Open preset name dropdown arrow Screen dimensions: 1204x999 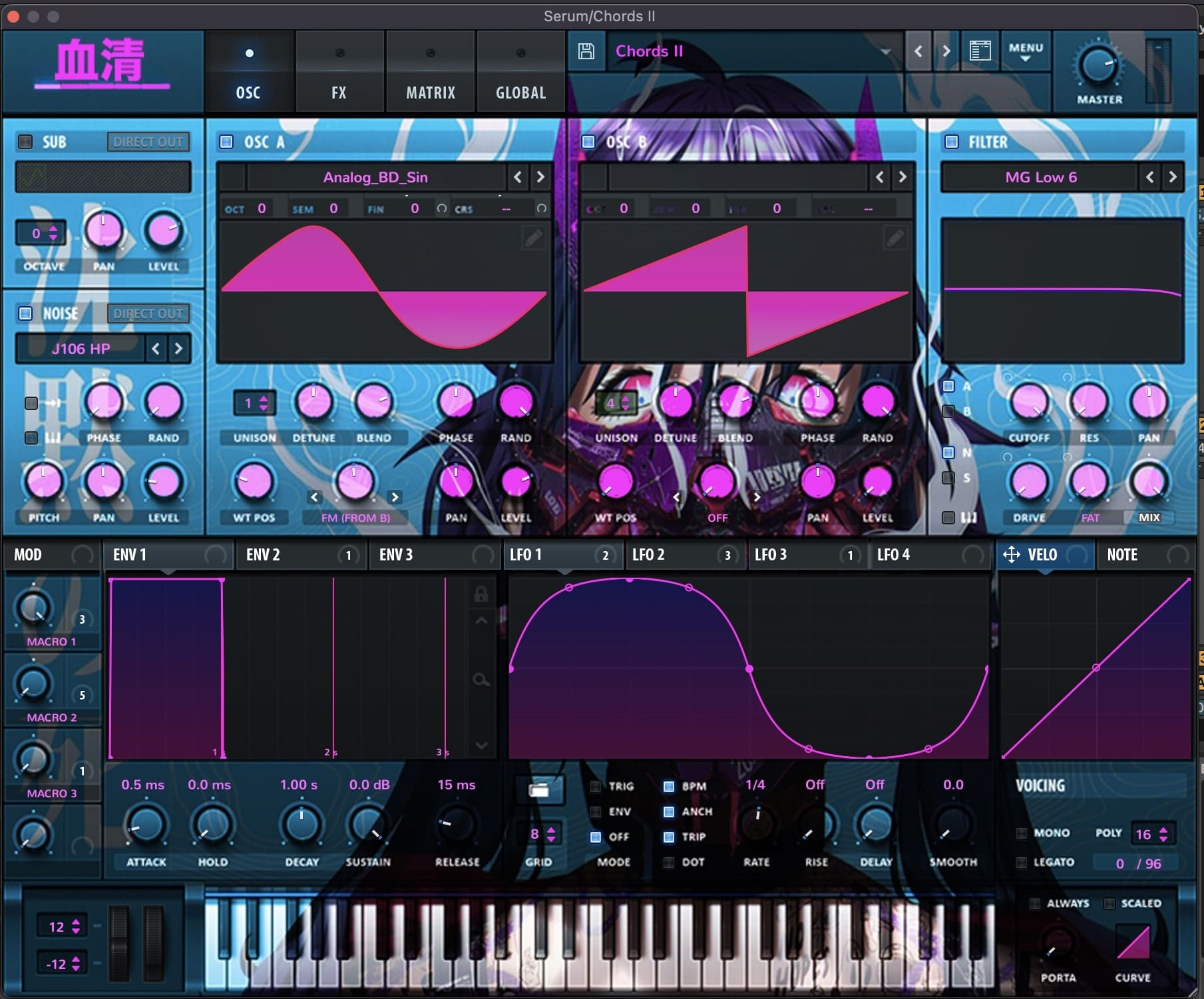coord(886,51)
